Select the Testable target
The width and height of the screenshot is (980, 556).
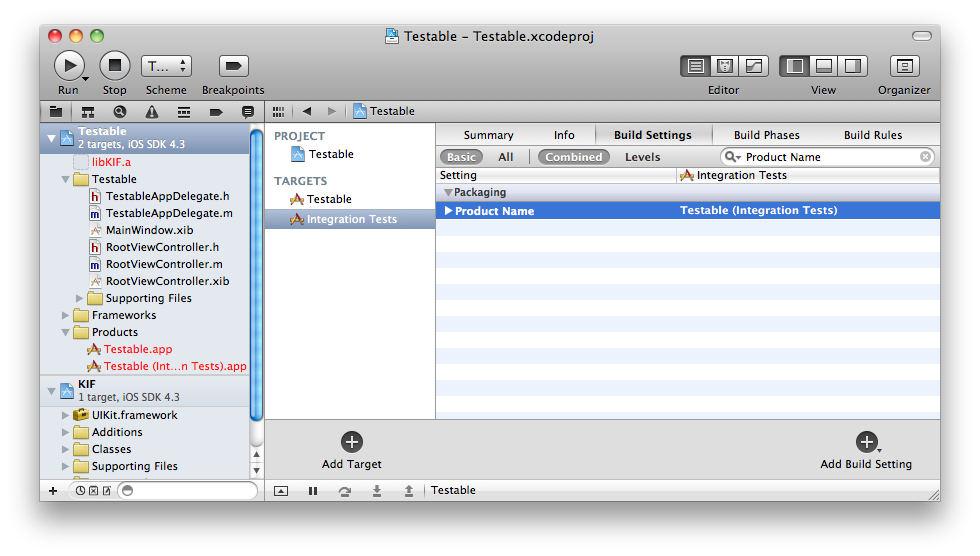pos(329,199)
